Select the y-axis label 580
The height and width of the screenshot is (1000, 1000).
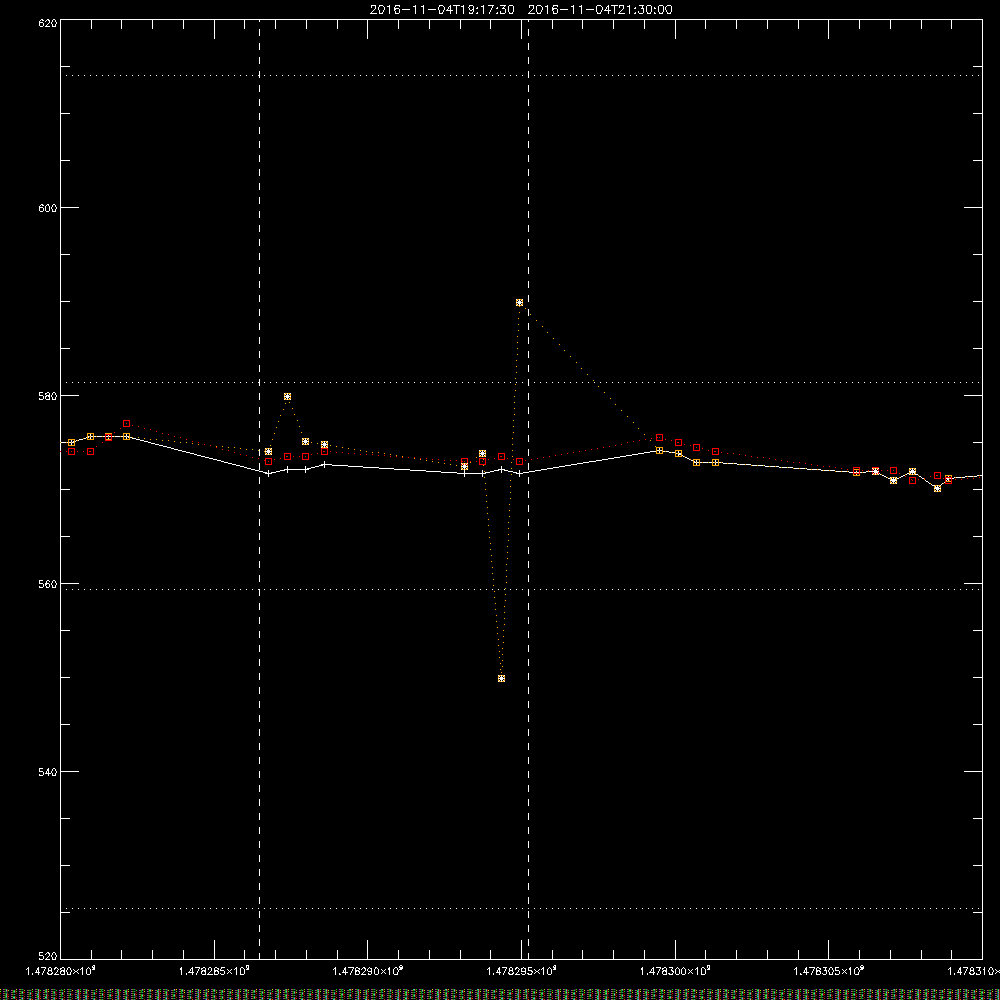[48, 396]
